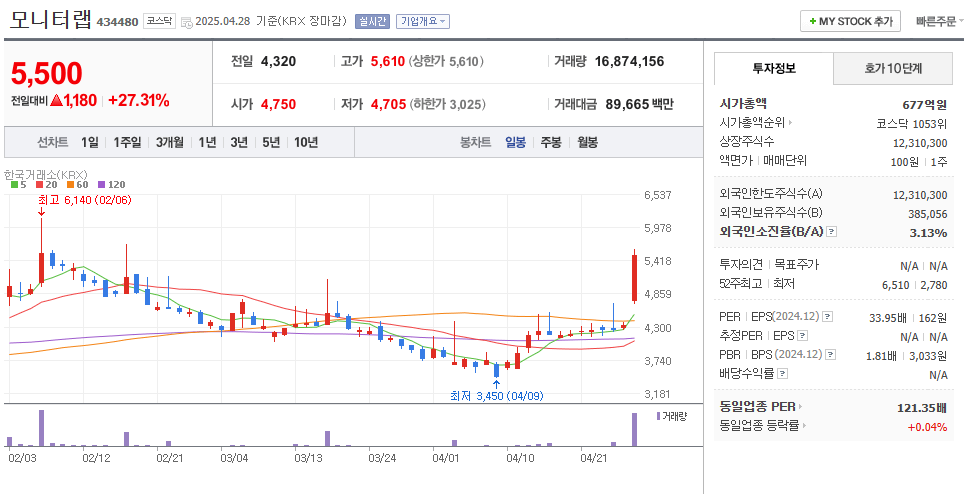968x494 pixels.
Task: Open the 기업개요 dropdown
Action: point(423,22)
